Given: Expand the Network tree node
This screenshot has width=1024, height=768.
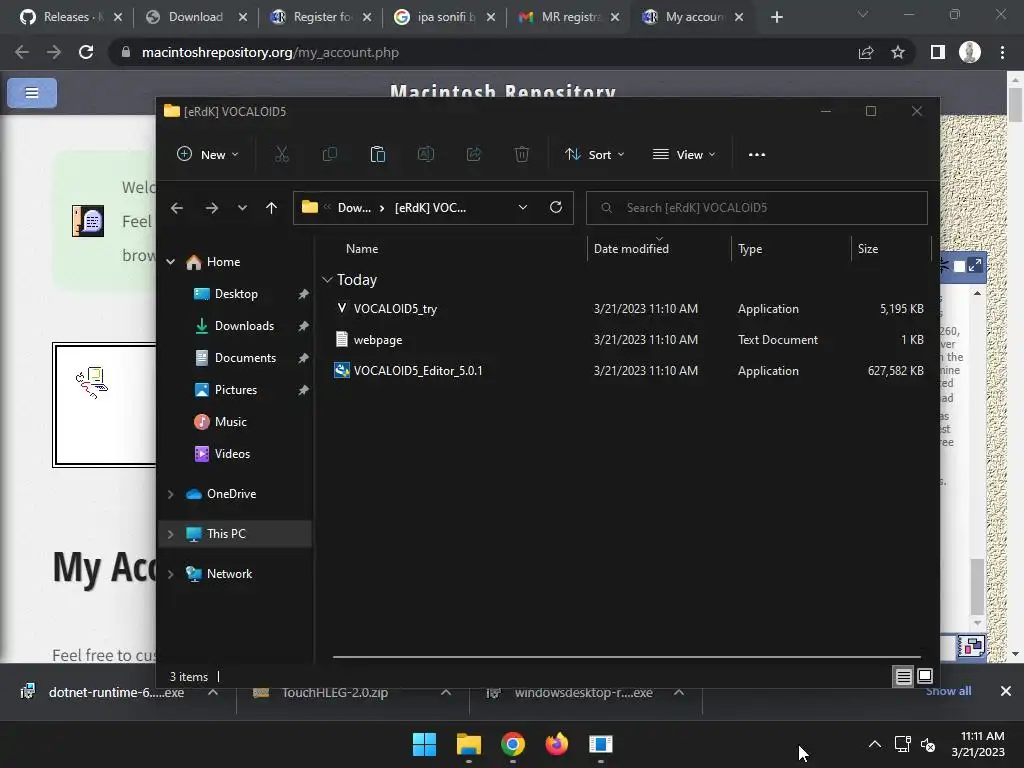Looking at the screenshot, I should coord(170,574).
